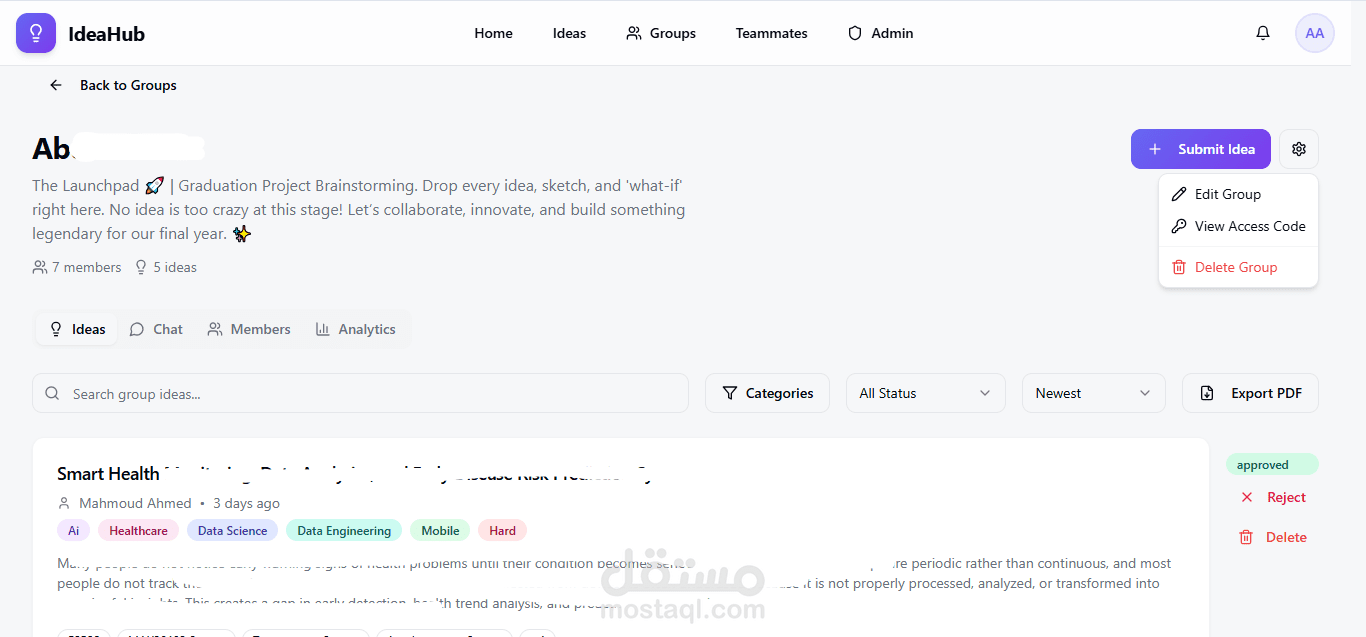The width and height of the screenshot is (1366, 637).
Task: Open the All Status dropdown
Action: (x=925, y=393)
